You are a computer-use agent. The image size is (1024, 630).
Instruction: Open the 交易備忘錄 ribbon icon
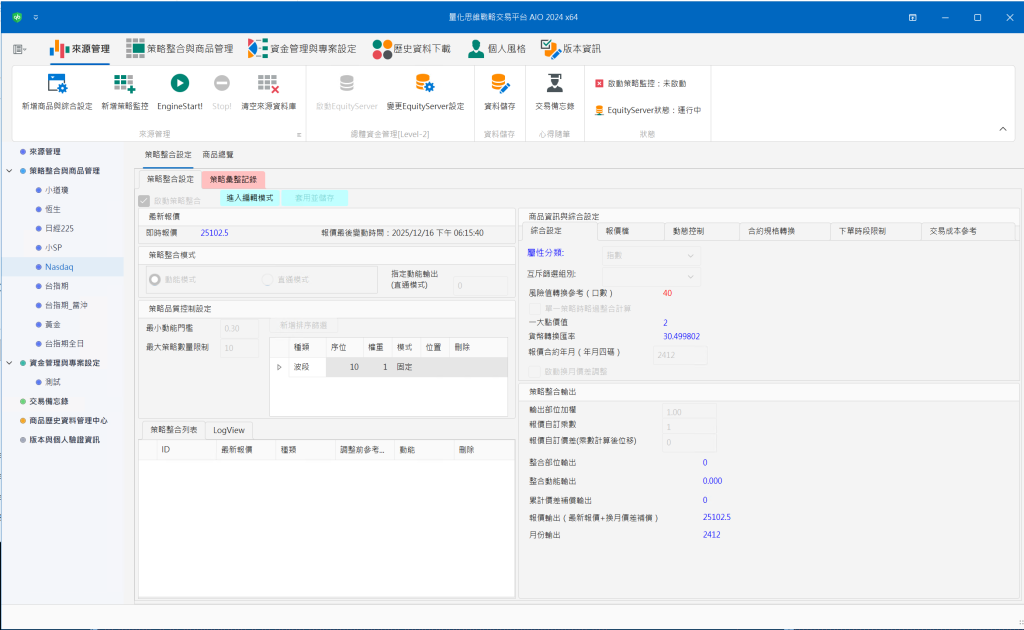point(554,85)
